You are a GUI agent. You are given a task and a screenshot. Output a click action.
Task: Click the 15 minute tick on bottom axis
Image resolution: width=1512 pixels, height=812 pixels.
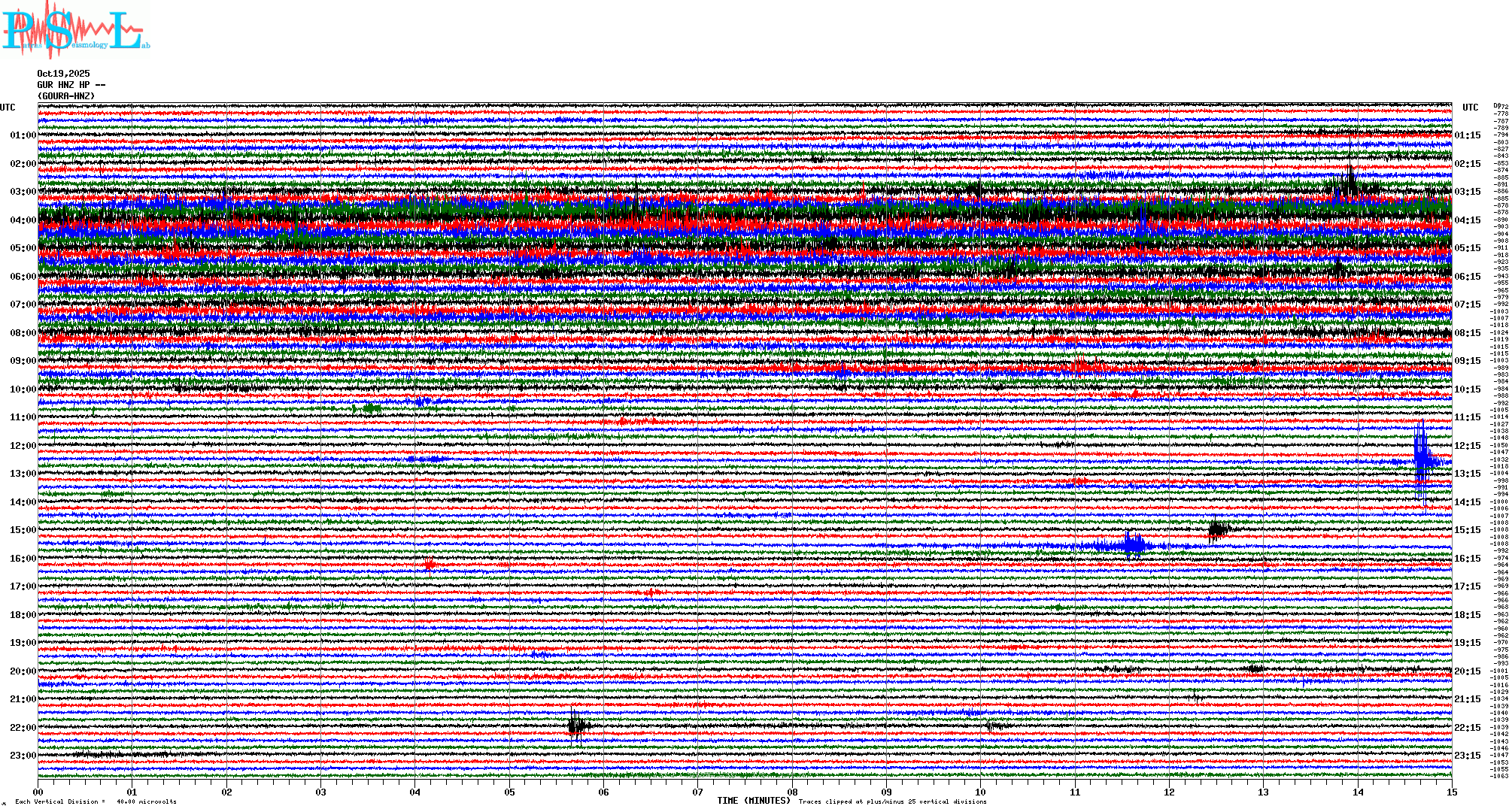pyautogui.click(x=1451, y=792)
